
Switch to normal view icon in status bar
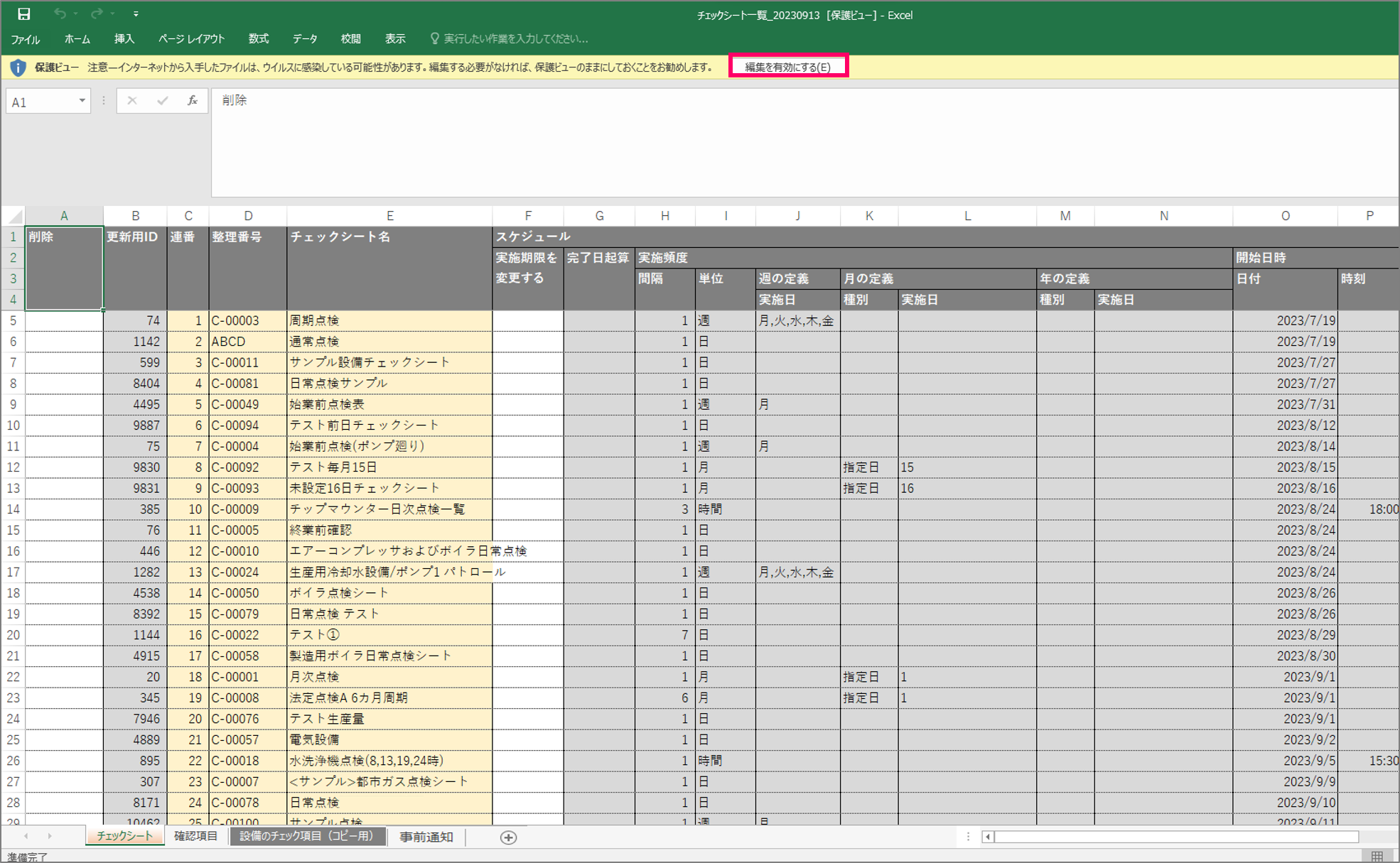[x=1377, y=856]
